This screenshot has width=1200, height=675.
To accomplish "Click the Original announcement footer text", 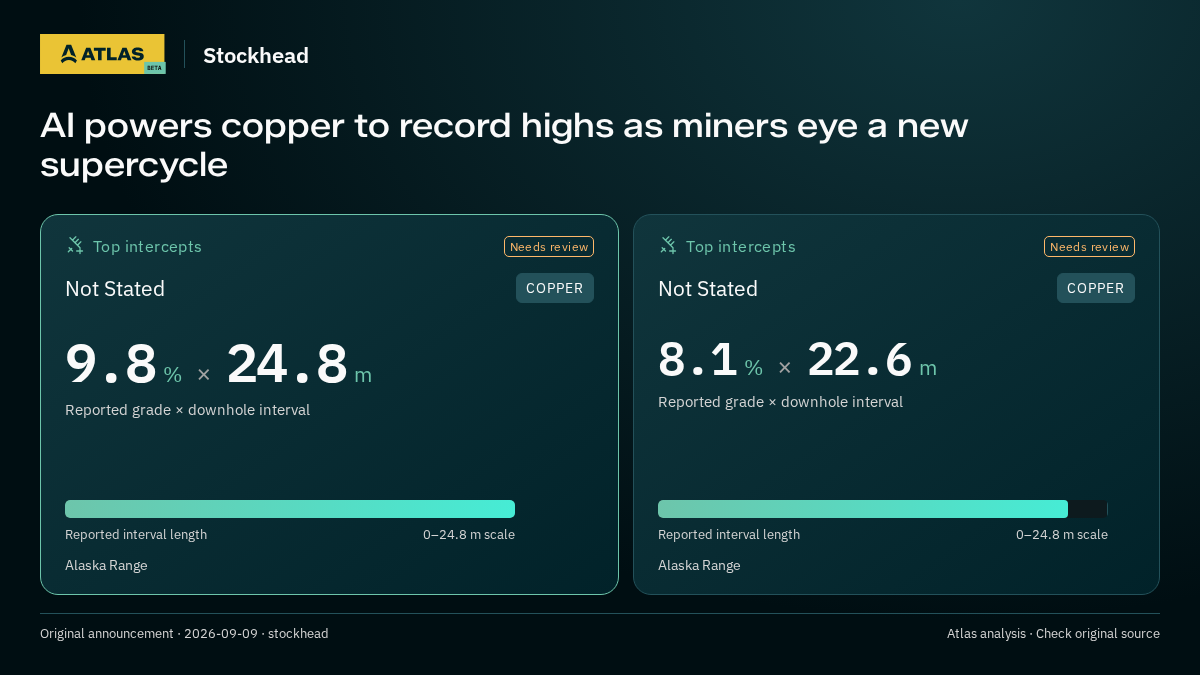I will coord(184,634).
